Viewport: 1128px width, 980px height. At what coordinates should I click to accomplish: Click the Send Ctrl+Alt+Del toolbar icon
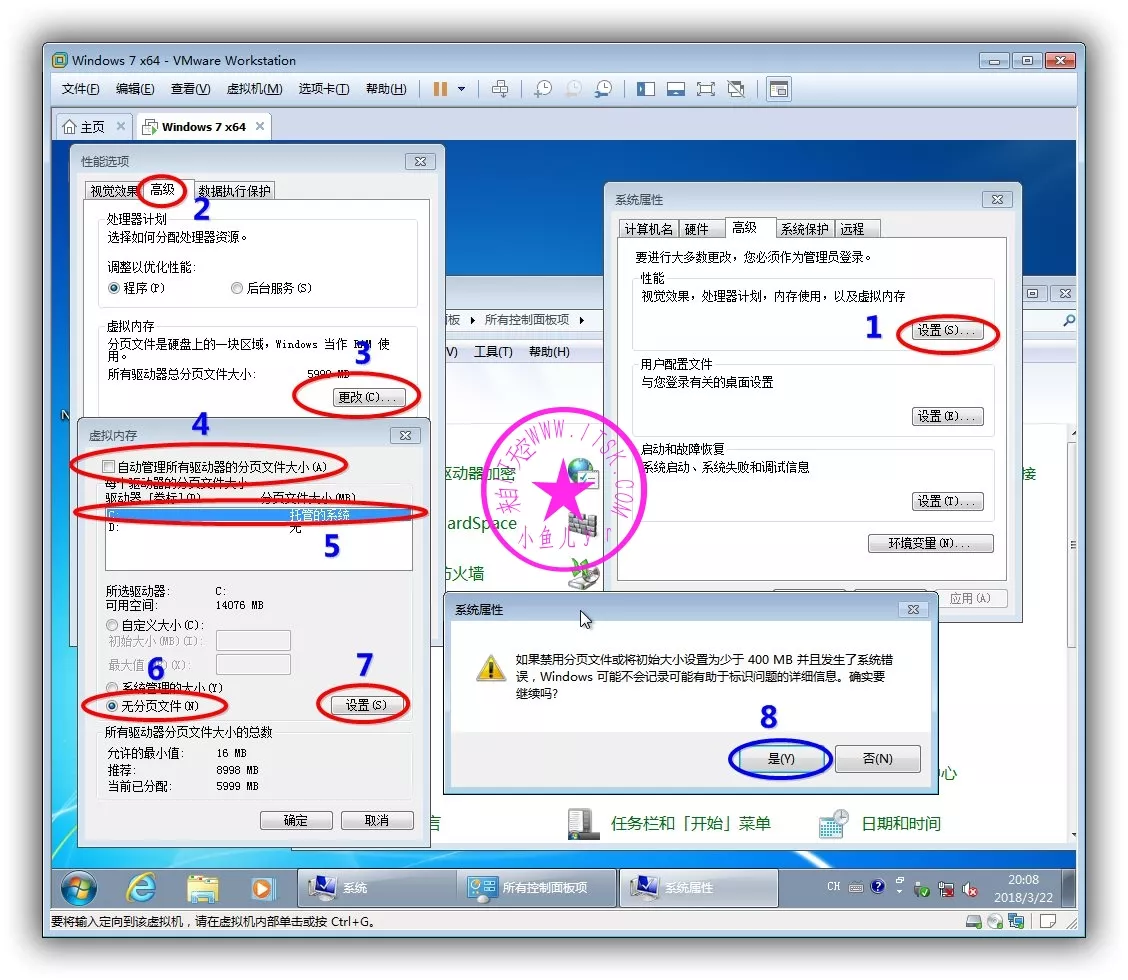click(x=500, y=89)
